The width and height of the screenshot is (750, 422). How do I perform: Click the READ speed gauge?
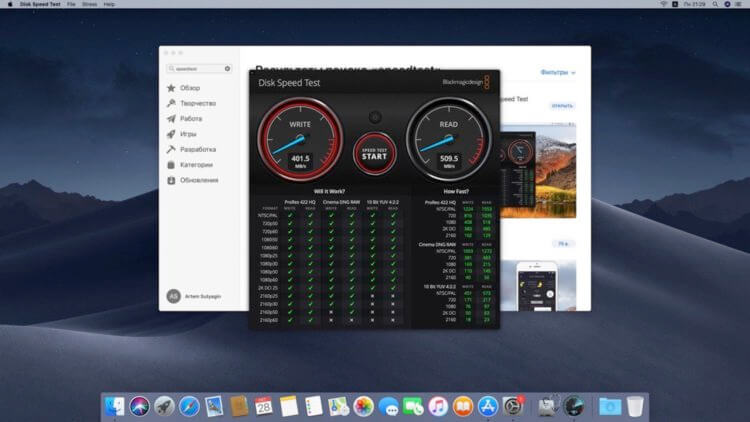(x=449, y=139)
